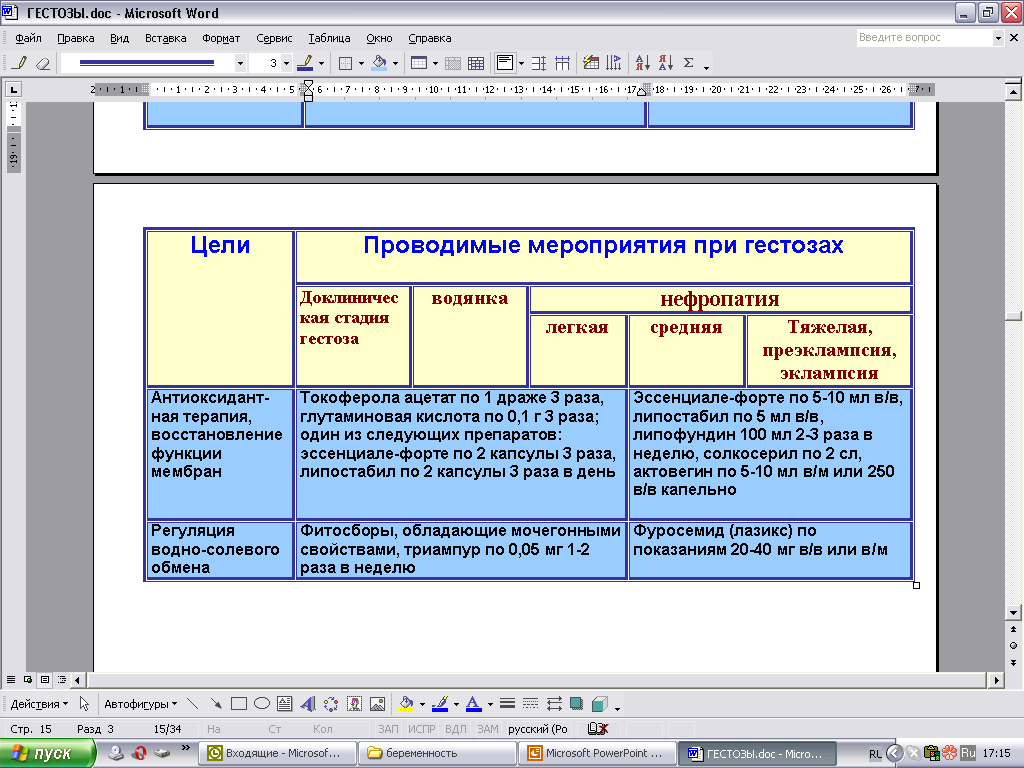Open the Автофигуры menu
1024x768 pixels.
[x=140, y=704]
